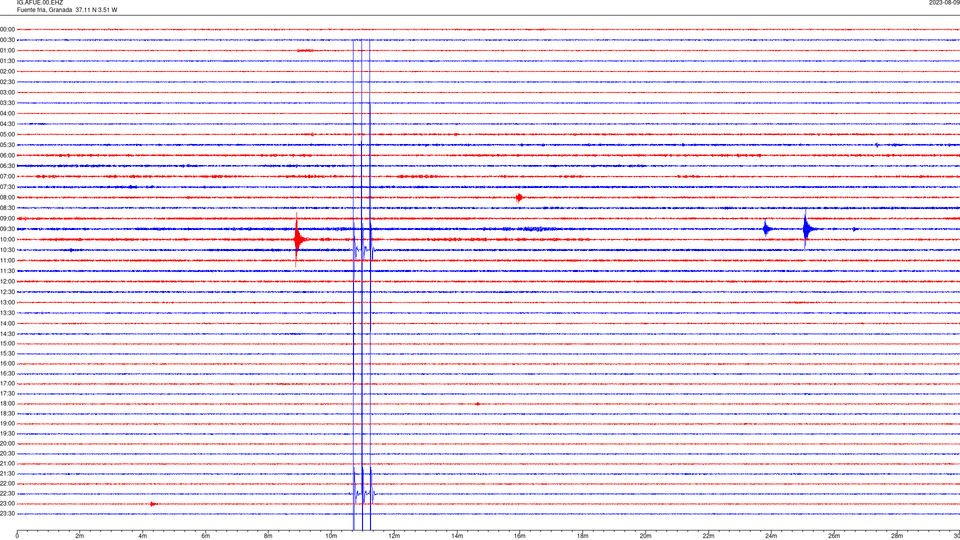Choose the 12:00 trace label
960x540 pixels.
(x=7, y=282)
